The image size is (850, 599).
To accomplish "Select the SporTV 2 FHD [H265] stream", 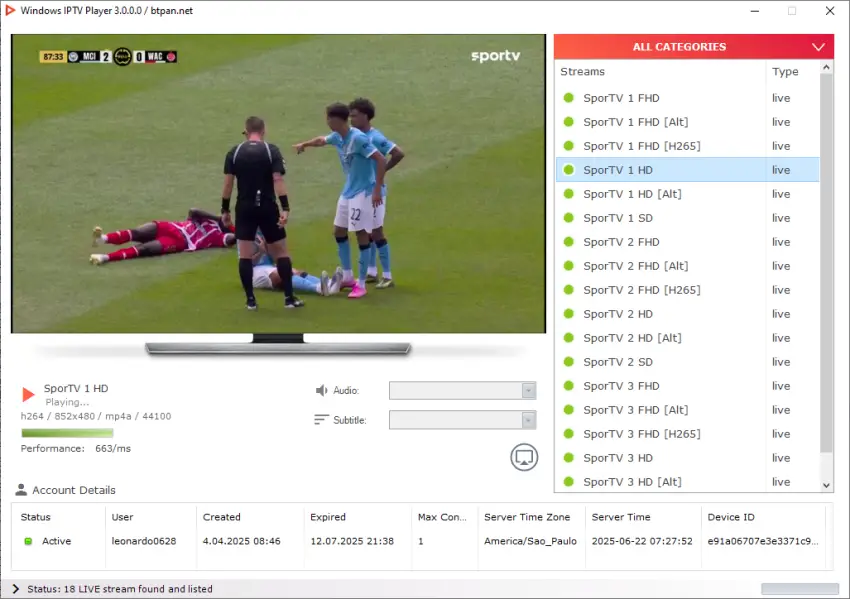I will 687,290.
